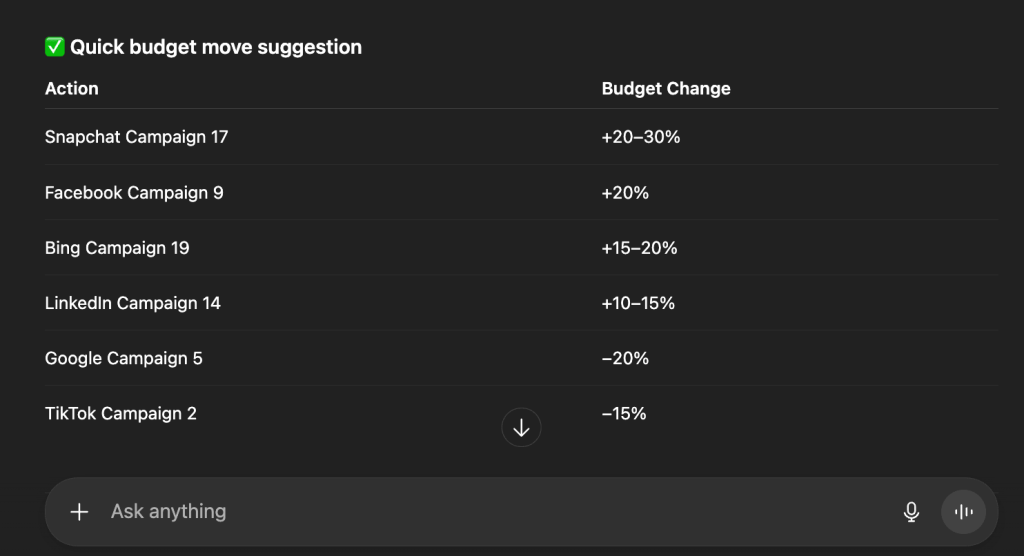Image resolution: width=1024 pixels, height=556 pixels.
Task: Click the 'Bing Campaign 19' cell
Action: (117, 248)
